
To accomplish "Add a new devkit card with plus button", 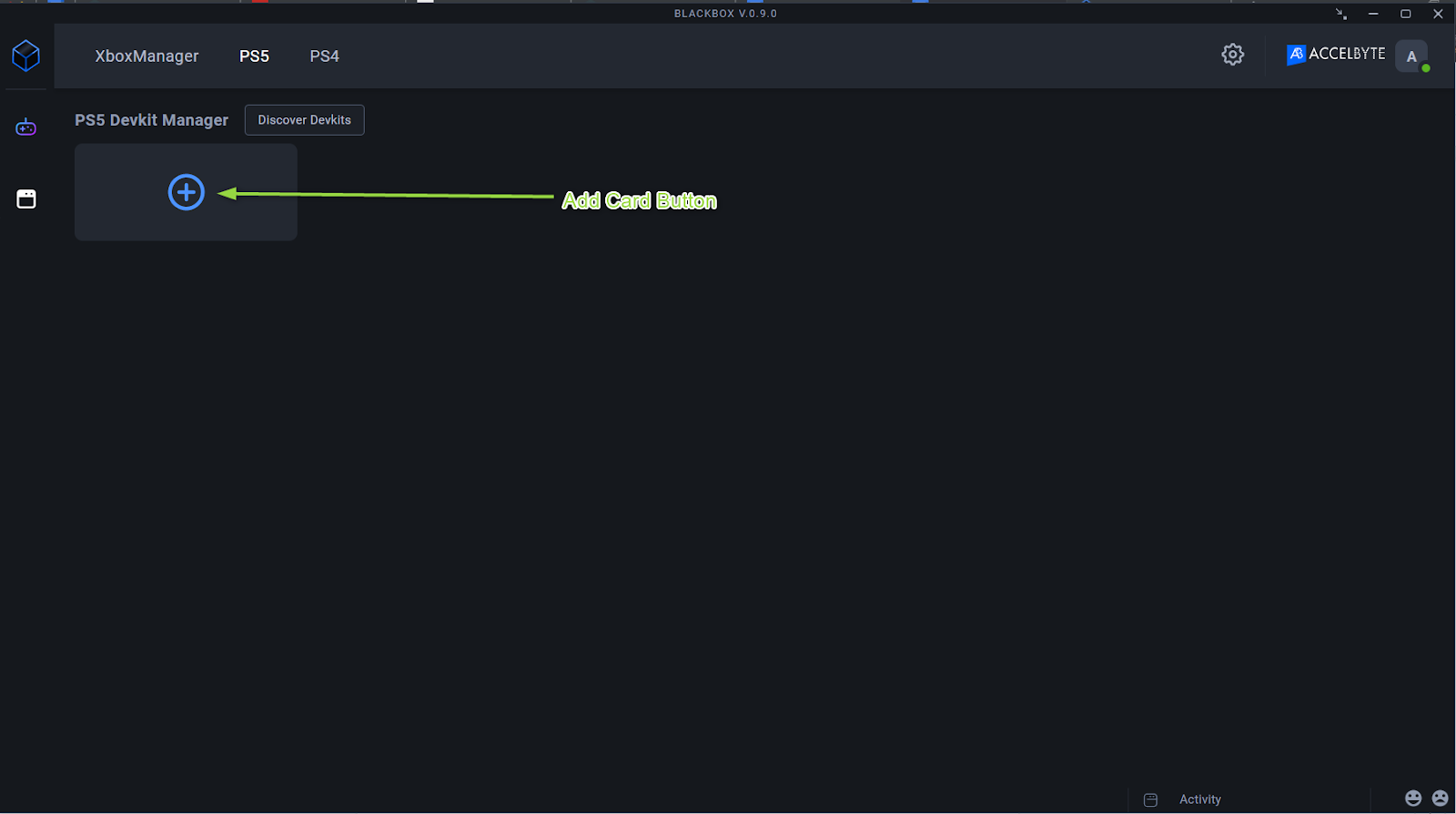I will (187, 192).
